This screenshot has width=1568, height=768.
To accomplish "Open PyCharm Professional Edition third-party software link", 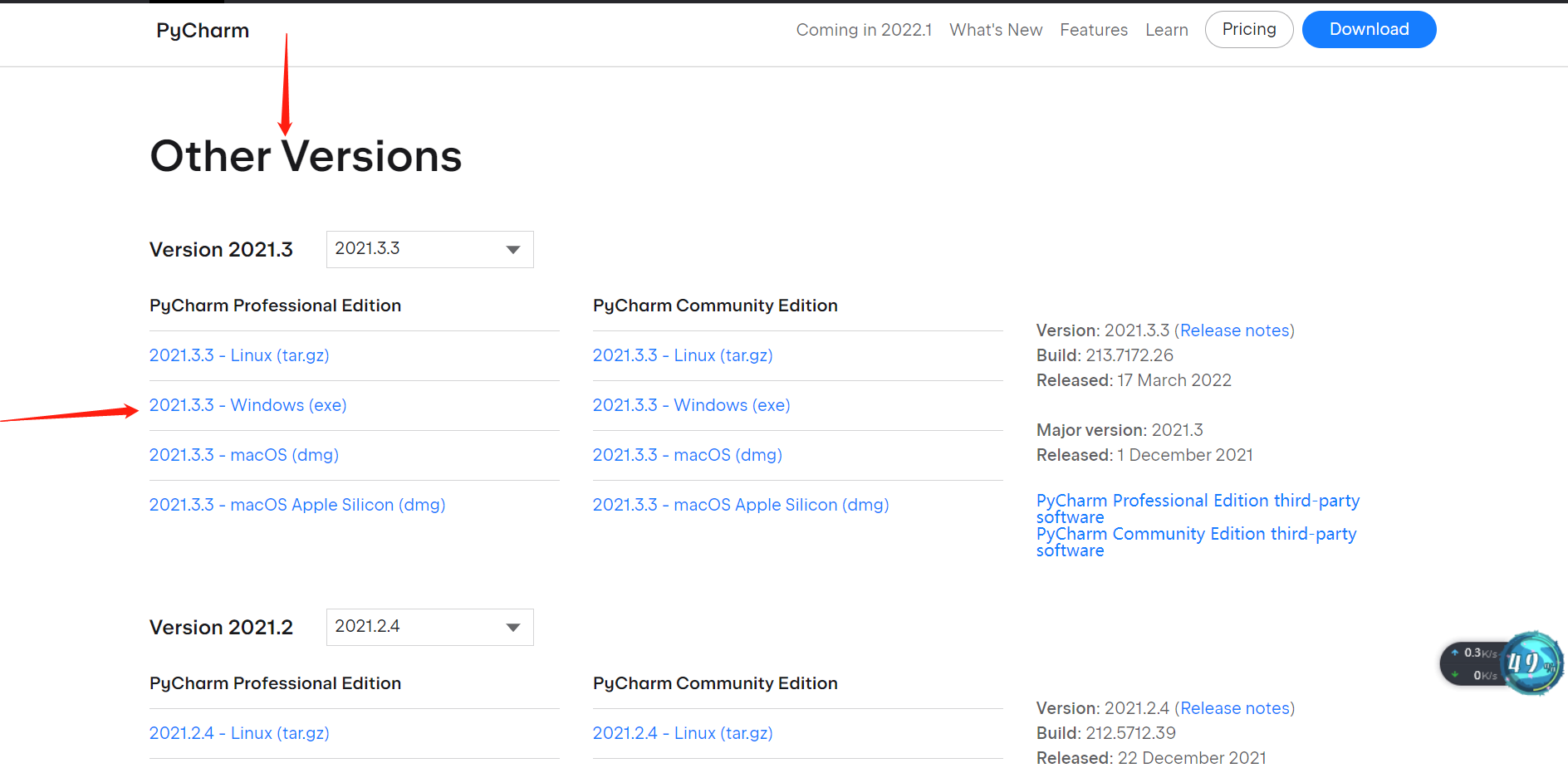I will (1198, 508).
